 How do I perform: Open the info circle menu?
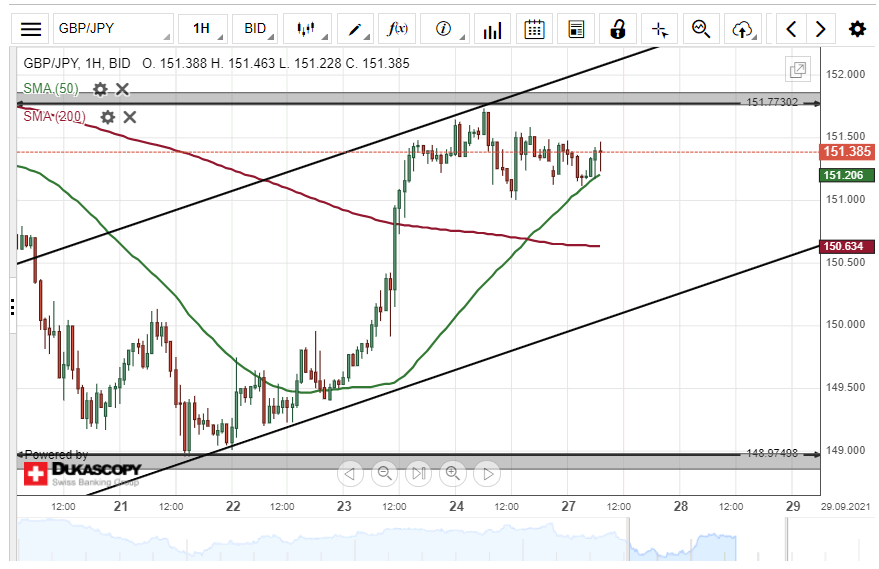tap(443, 29)
